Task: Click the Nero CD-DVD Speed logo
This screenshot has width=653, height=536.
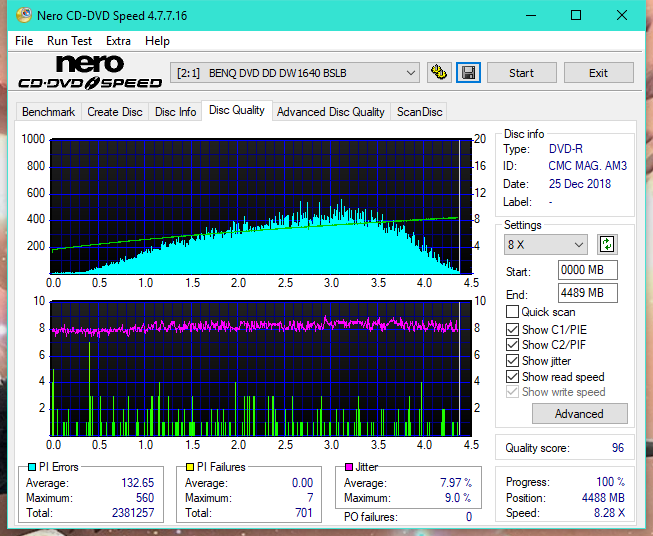Action: (90, 72)
